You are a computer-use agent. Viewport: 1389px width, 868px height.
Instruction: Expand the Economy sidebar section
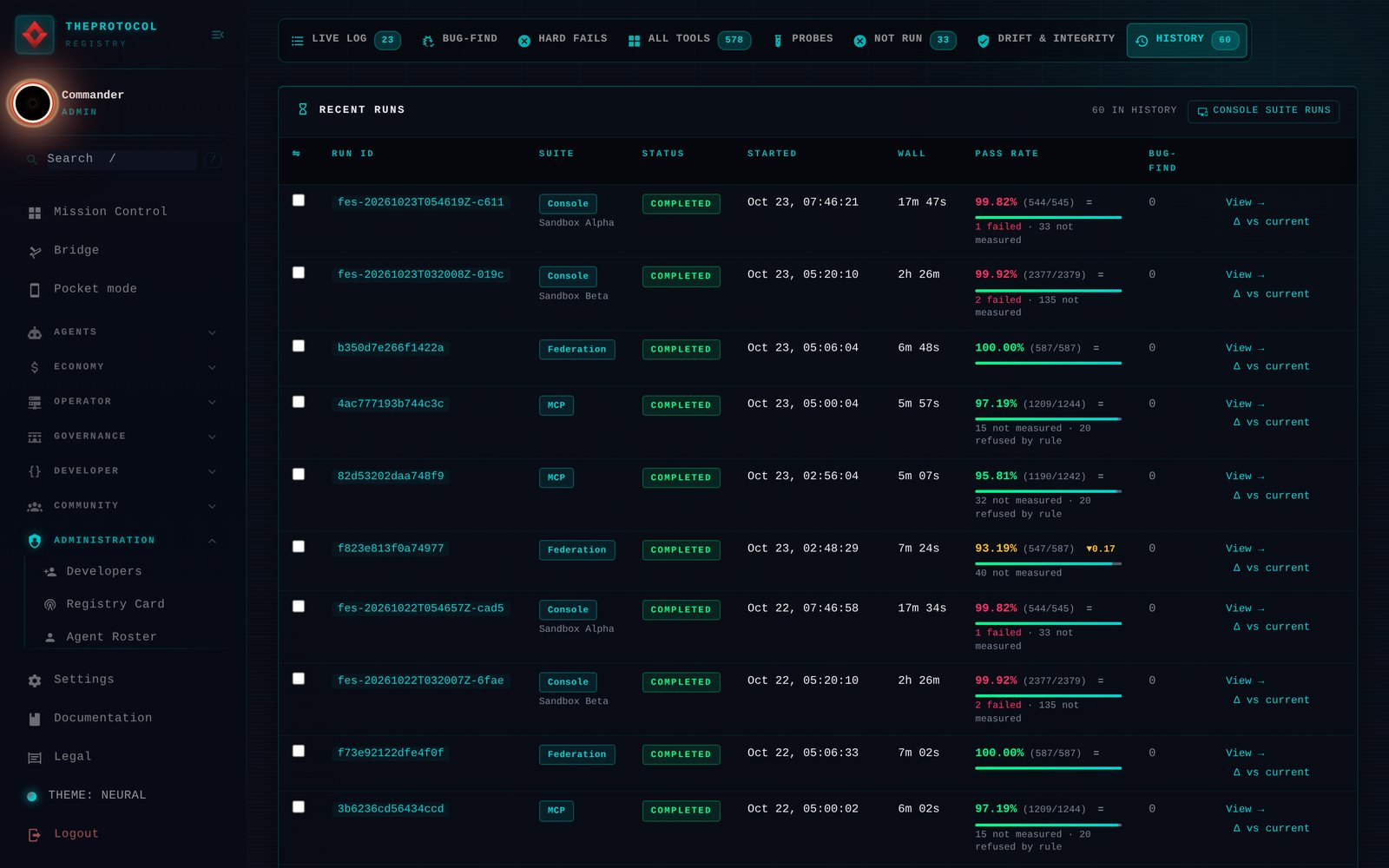click(x=122, y=367)
